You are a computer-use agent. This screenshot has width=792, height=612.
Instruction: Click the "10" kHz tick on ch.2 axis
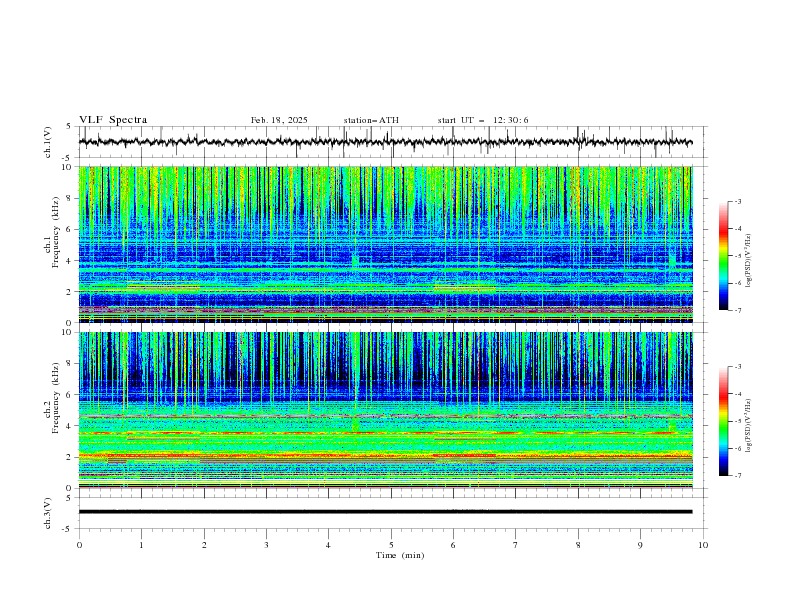[x=68, y=332]
